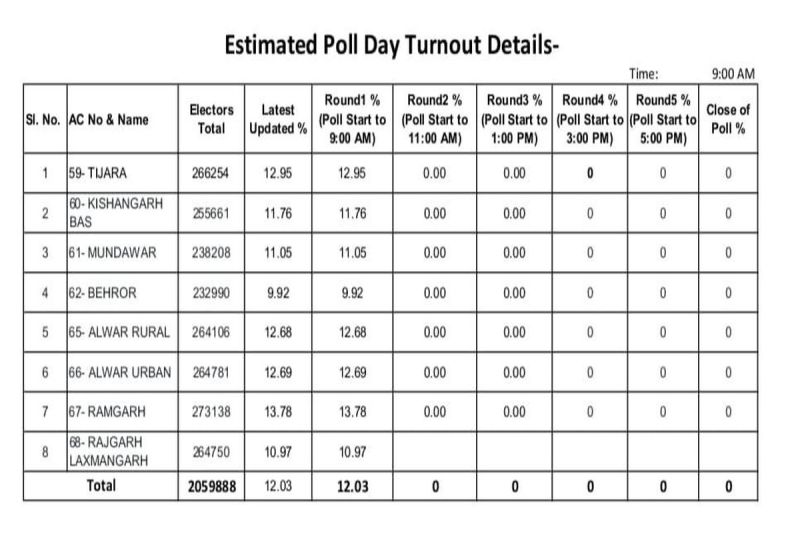
Task: Select the '65- ALWAR RURAL' name cell
Action: (119, 333)
